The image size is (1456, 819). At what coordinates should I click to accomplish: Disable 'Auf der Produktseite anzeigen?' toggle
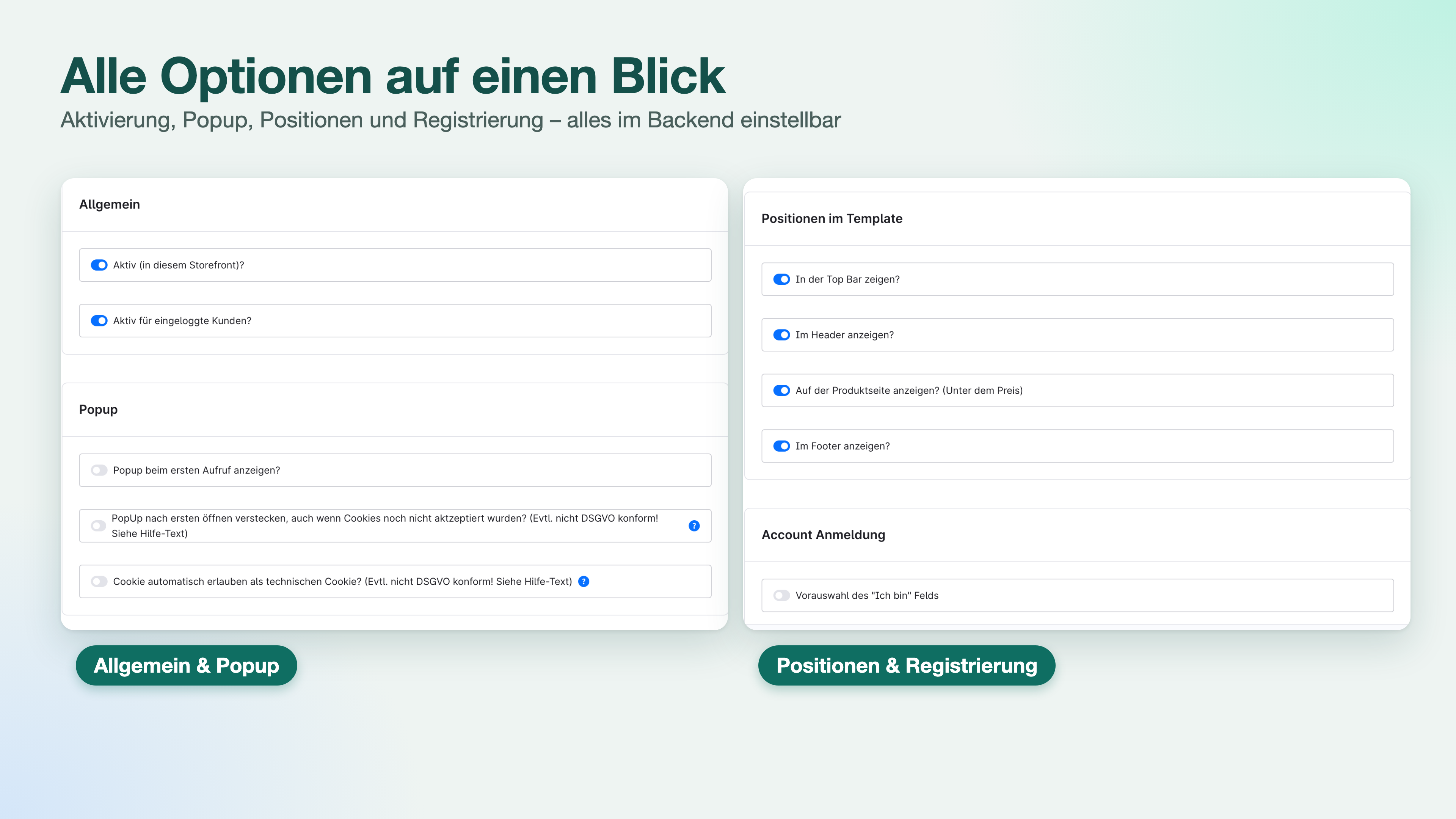coord(781,391)
